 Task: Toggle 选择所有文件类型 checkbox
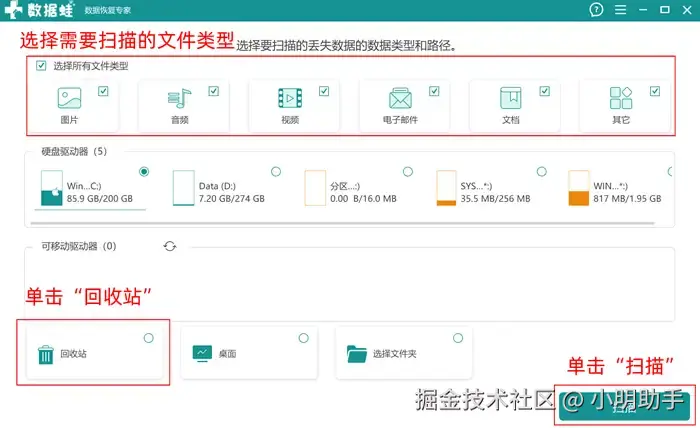[41, 66]
